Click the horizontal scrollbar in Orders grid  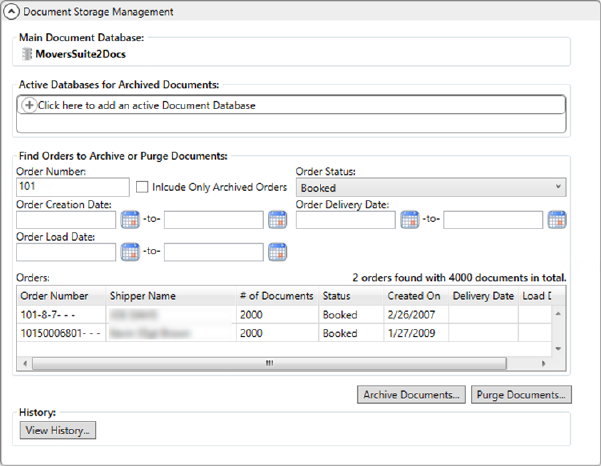point(270,364)
